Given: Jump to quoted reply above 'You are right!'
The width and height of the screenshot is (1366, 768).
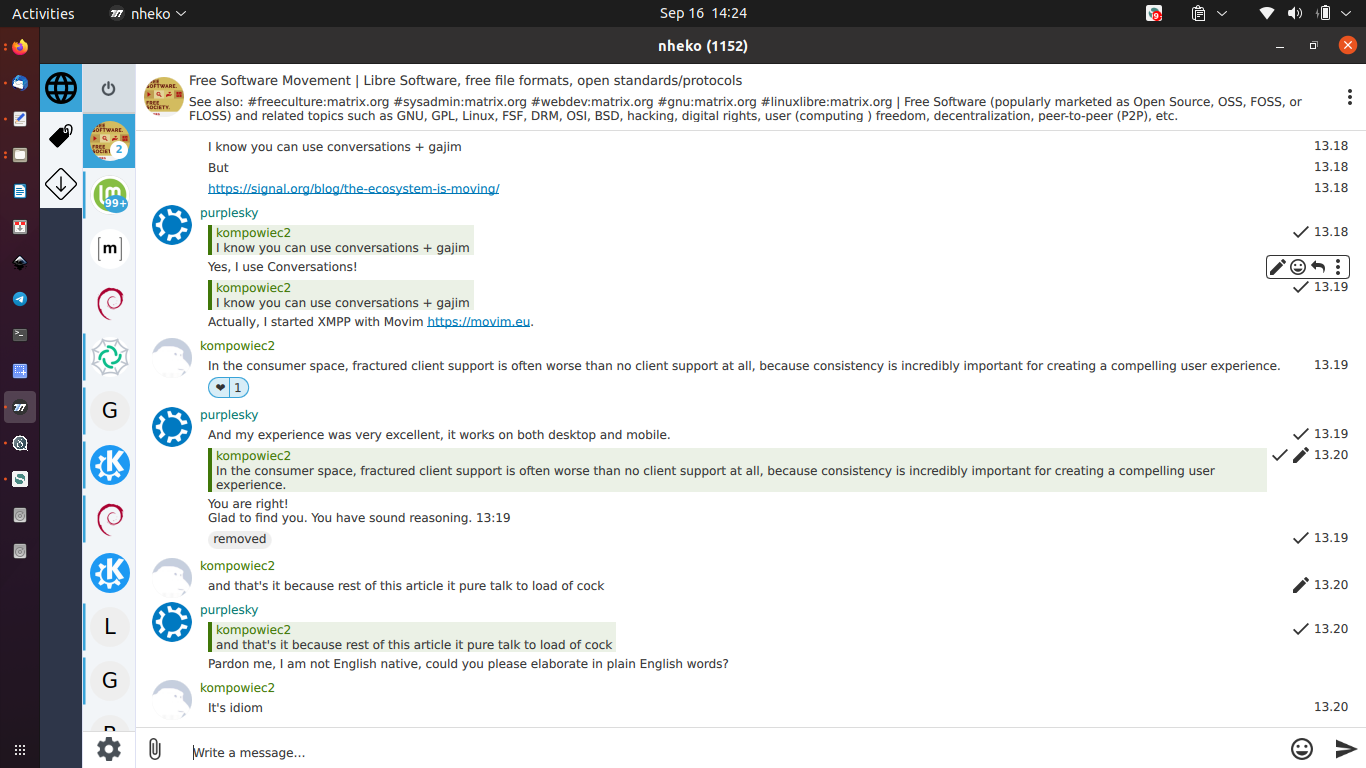Looking at the screenshot, I should [737, 470].
